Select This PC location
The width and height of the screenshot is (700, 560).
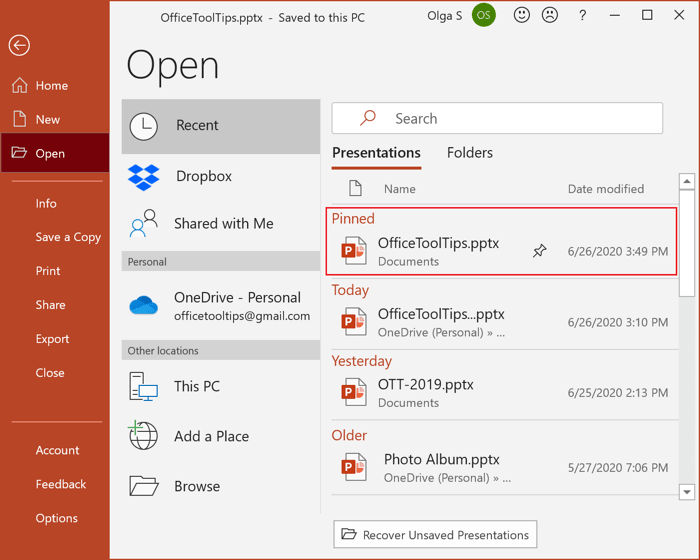point(221,386)
